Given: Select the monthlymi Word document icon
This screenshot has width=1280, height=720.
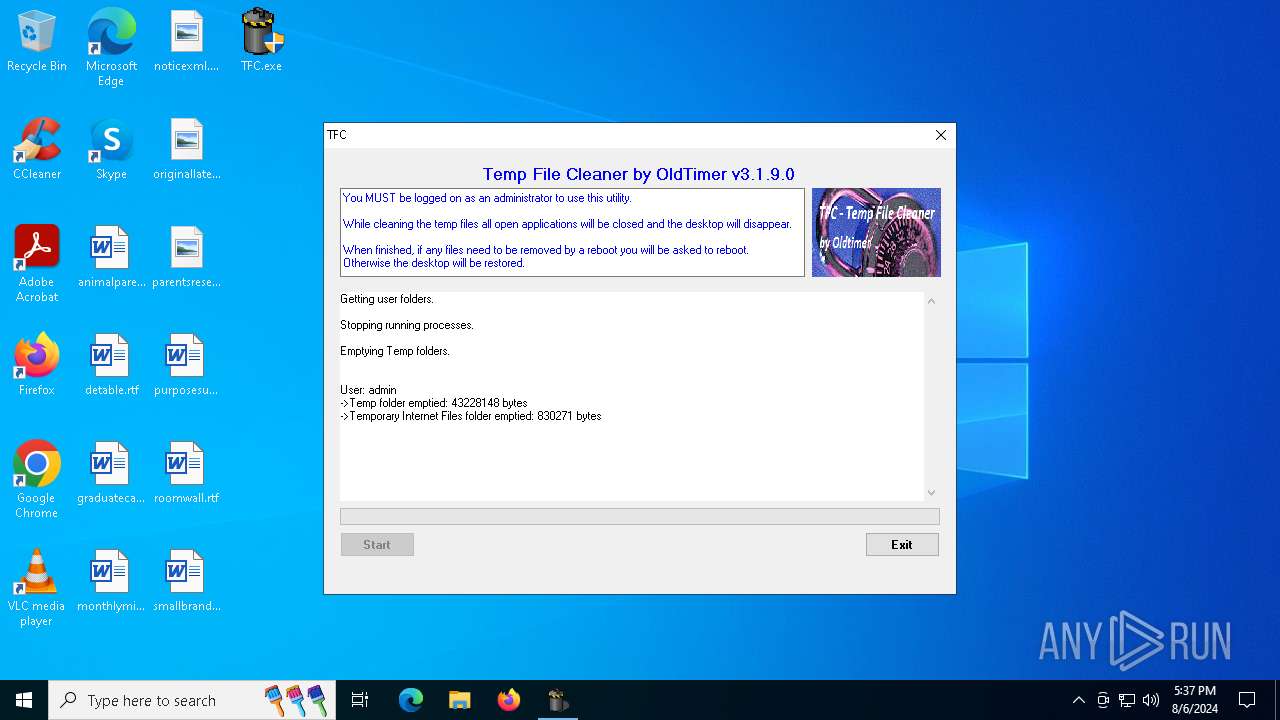Looking at the screenshot, I should [x=111, y=582].
